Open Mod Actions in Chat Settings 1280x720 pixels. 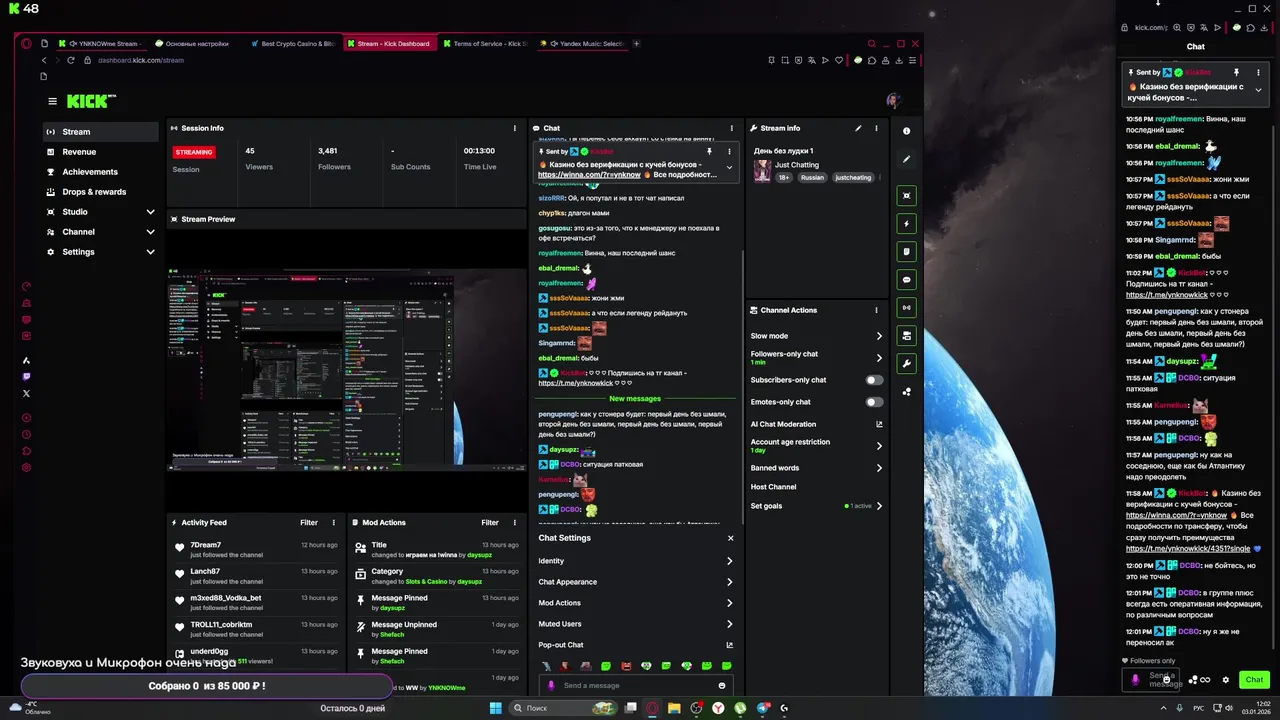click(635, 603)
